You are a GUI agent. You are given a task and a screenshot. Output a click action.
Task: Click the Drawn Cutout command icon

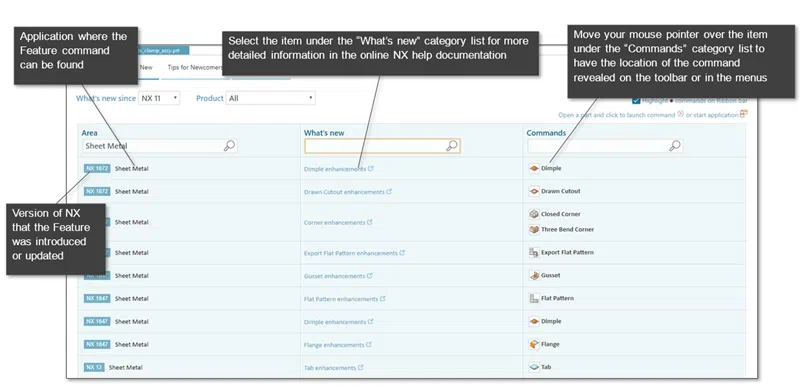[534, 191]
